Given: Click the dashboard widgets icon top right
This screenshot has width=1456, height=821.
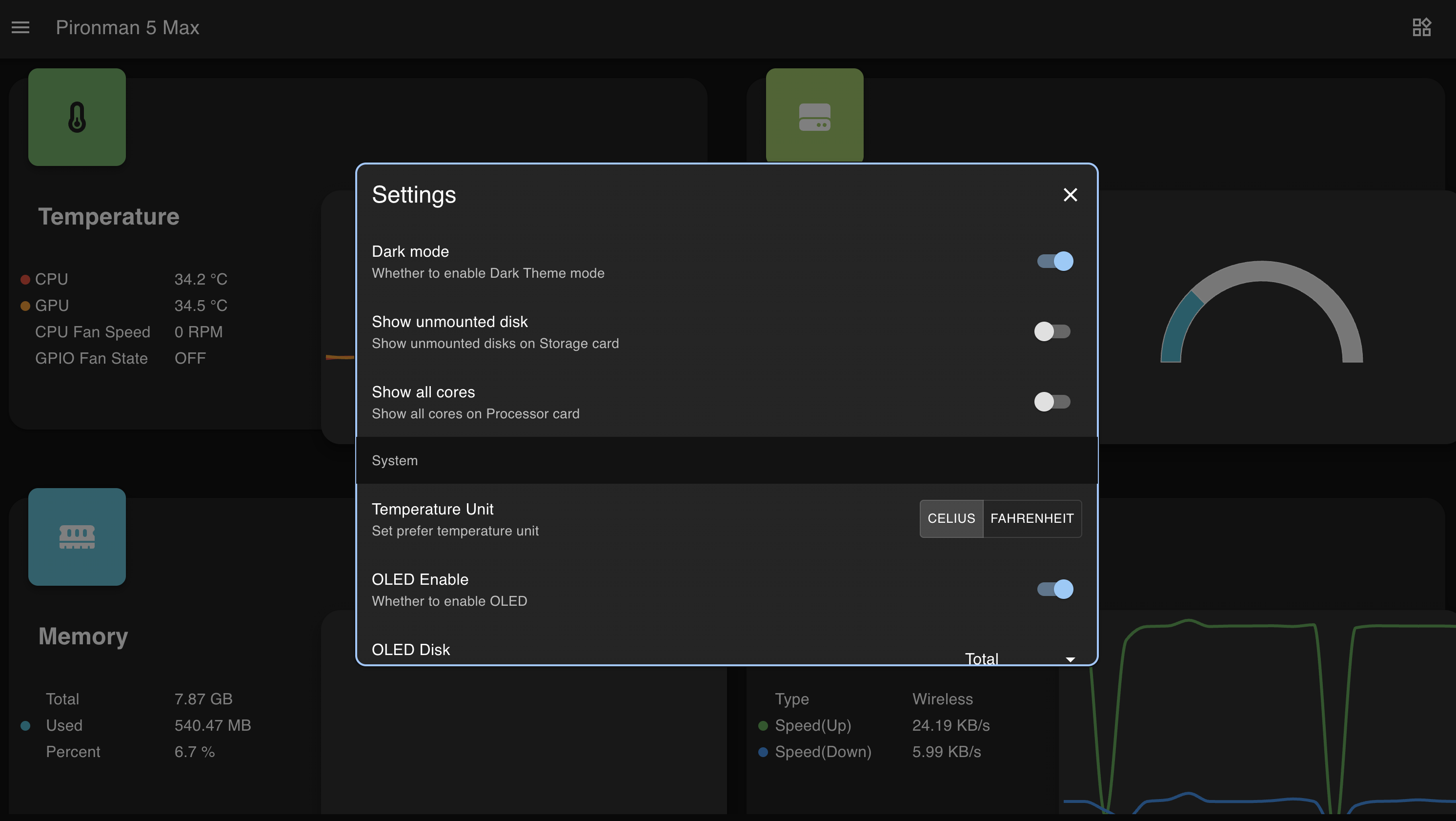Looking at the screenshot, I should (x=1421, y=27).
